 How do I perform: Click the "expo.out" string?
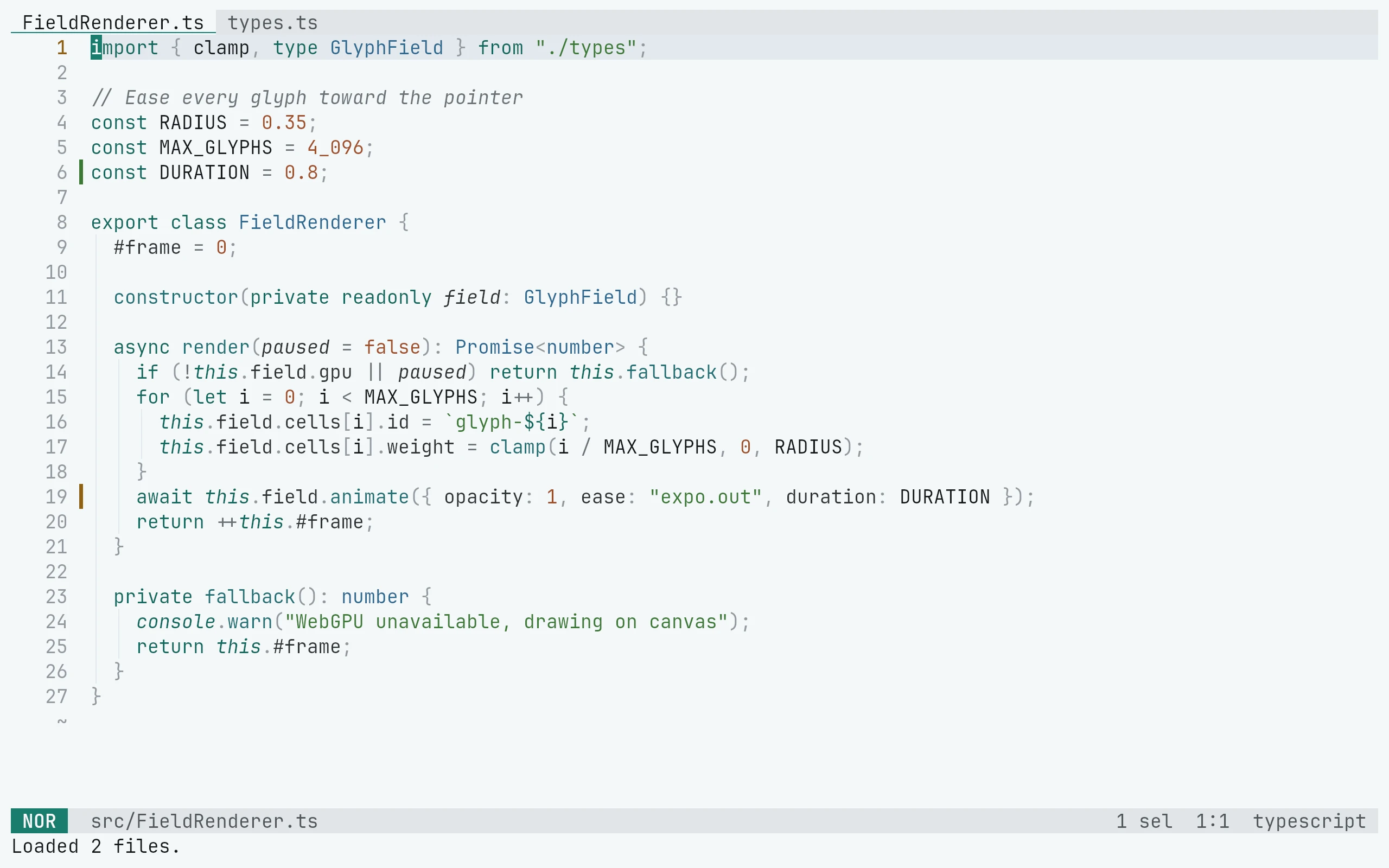(705, 496)
